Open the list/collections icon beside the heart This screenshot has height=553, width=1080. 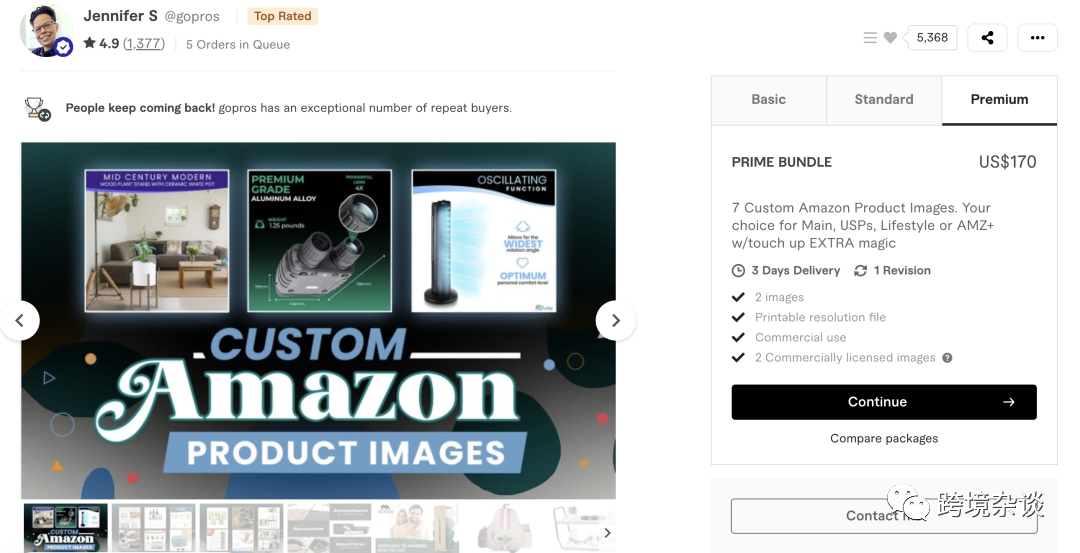point(870,38)
